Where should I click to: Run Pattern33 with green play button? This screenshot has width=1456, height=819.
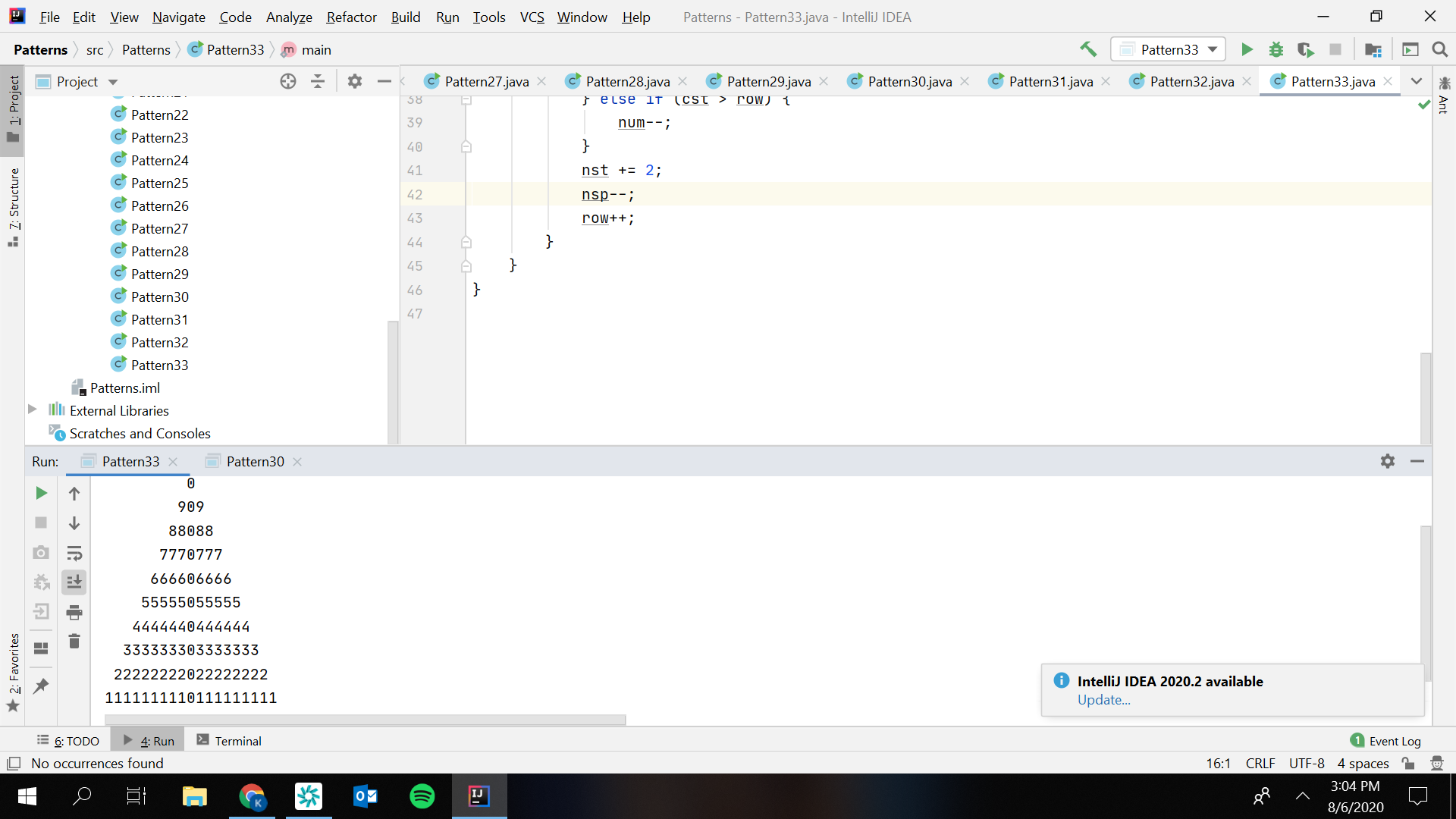(1247, 49)
